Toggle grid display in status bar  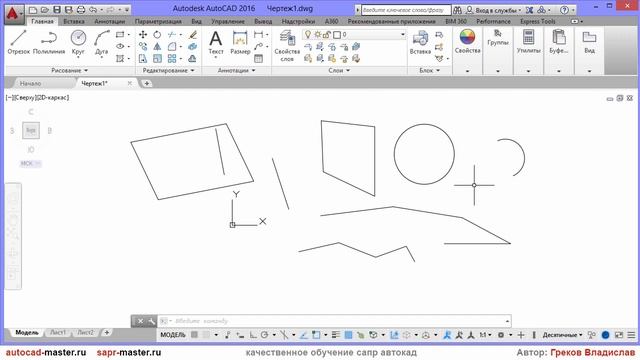[x=194, y=335]
